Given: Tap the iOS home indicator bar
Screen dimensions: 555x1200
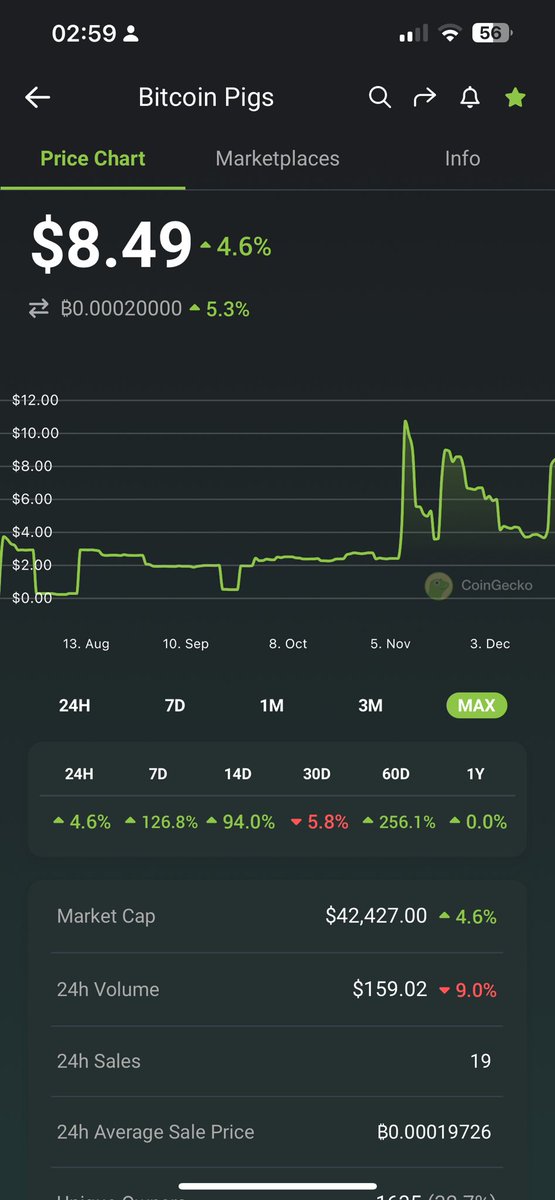Looking at the screenshot, I should [x=278, y=1186].
